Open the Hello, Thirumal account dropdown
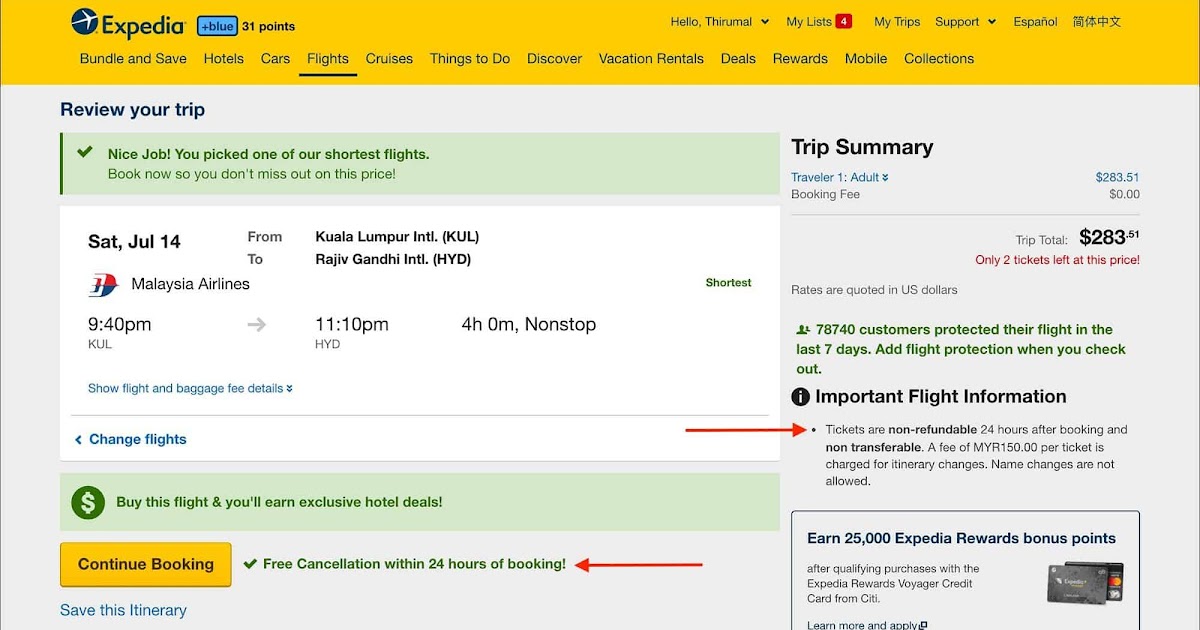 pos(719,21)
